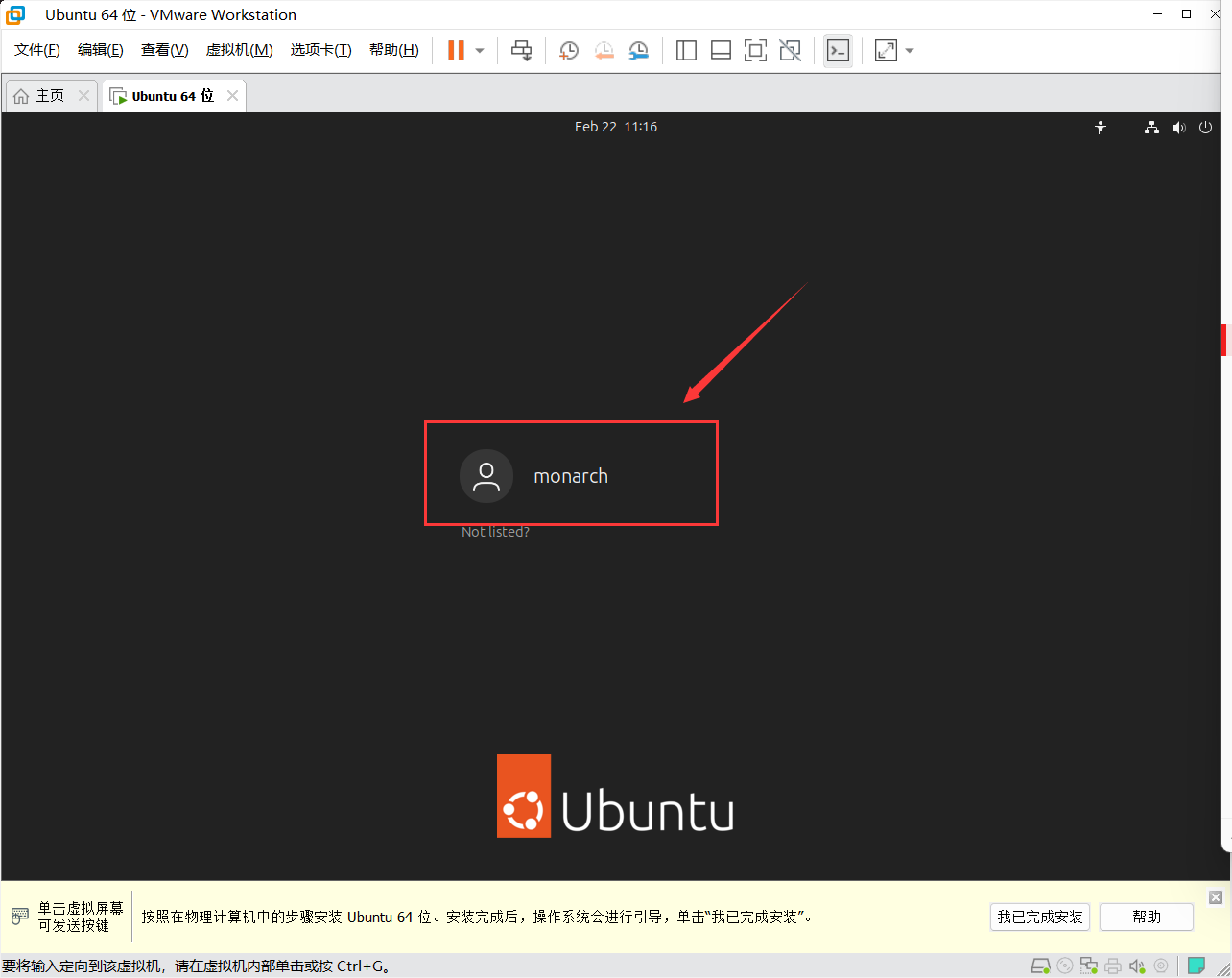Click the 我已完成安装 button
This screenshot has width=1232, height=978.
(1039, 917)
